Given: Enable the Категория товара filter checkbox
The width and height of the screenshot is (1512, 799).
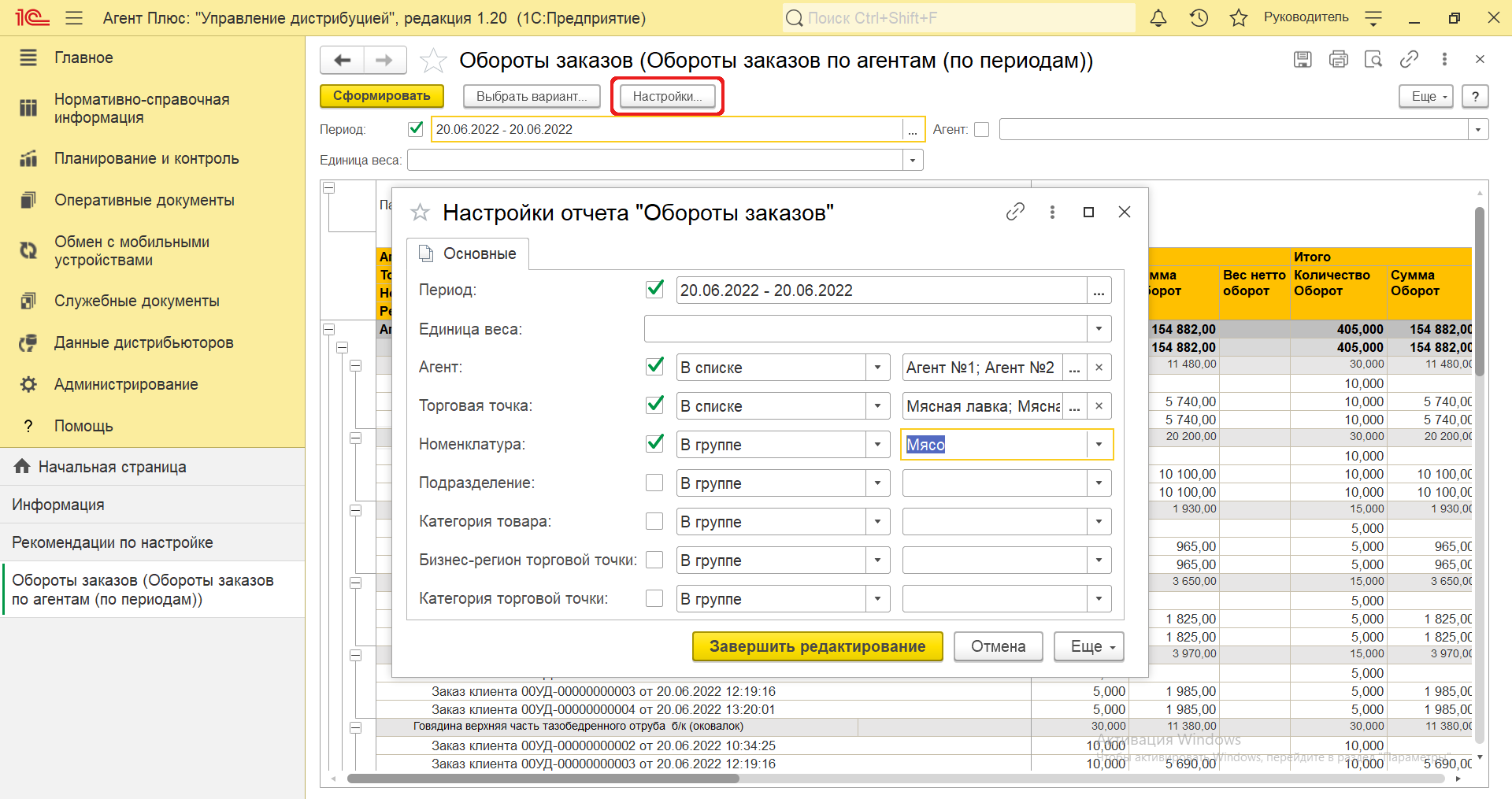Looking at the screenshot, I should click(654, 521).
